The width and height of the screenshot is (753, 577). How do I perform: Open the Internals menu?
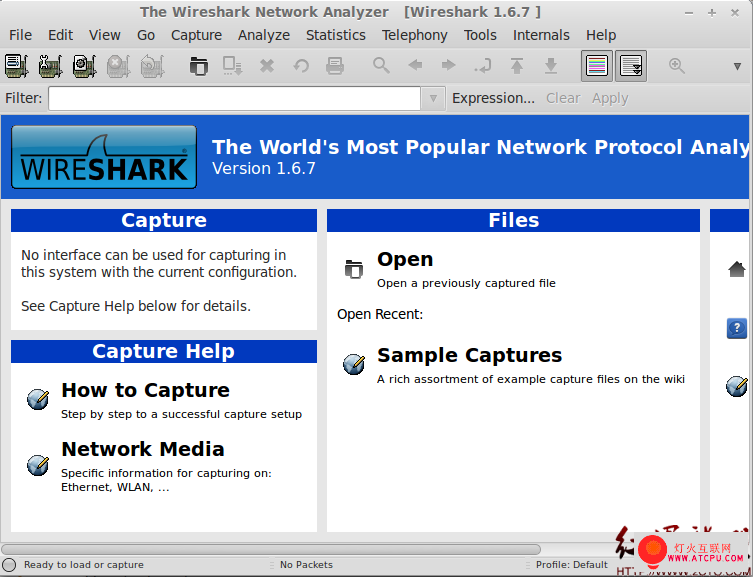[x=541, y=35]
